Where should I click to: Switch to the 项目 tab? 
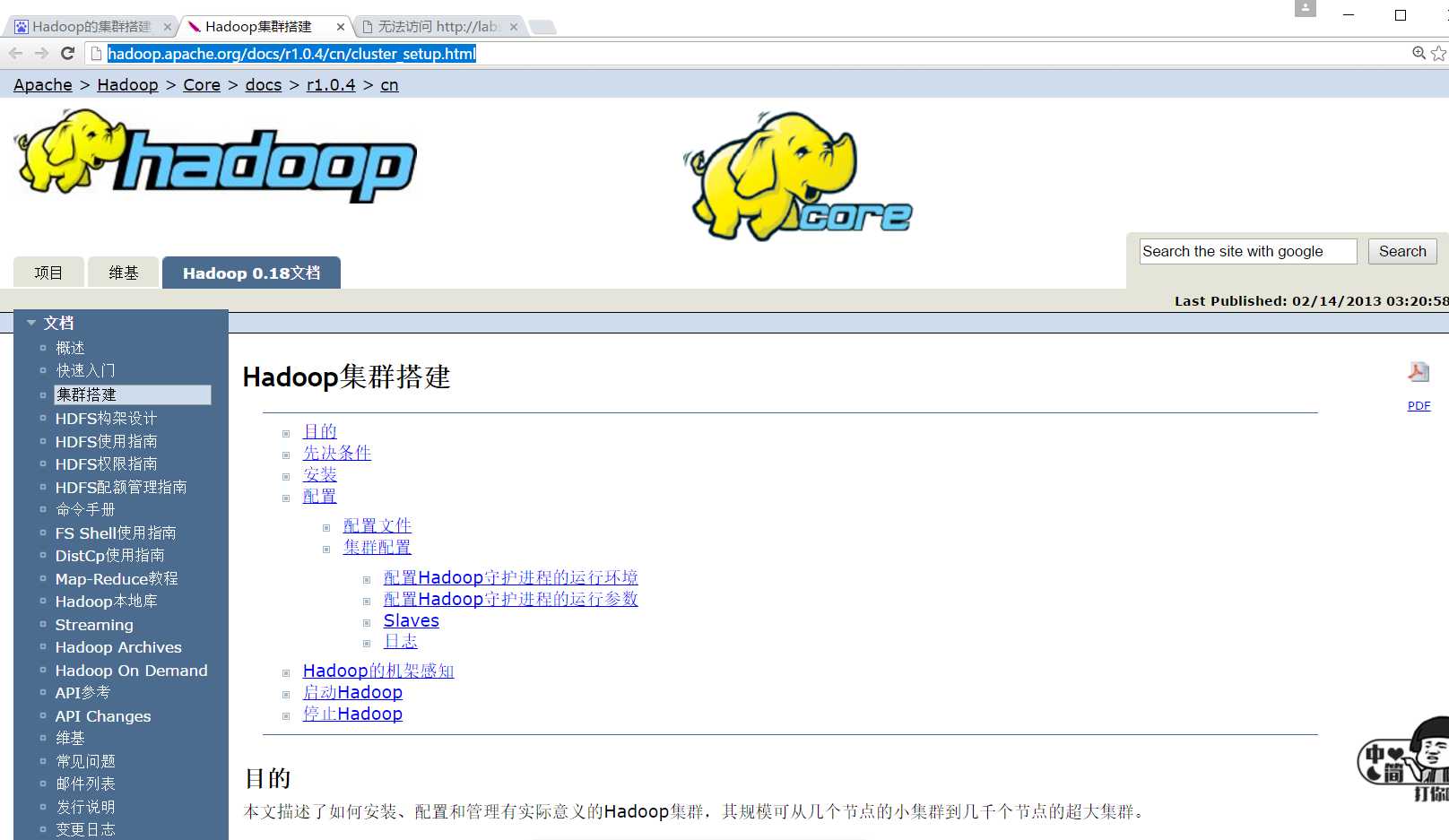(48, 273)
